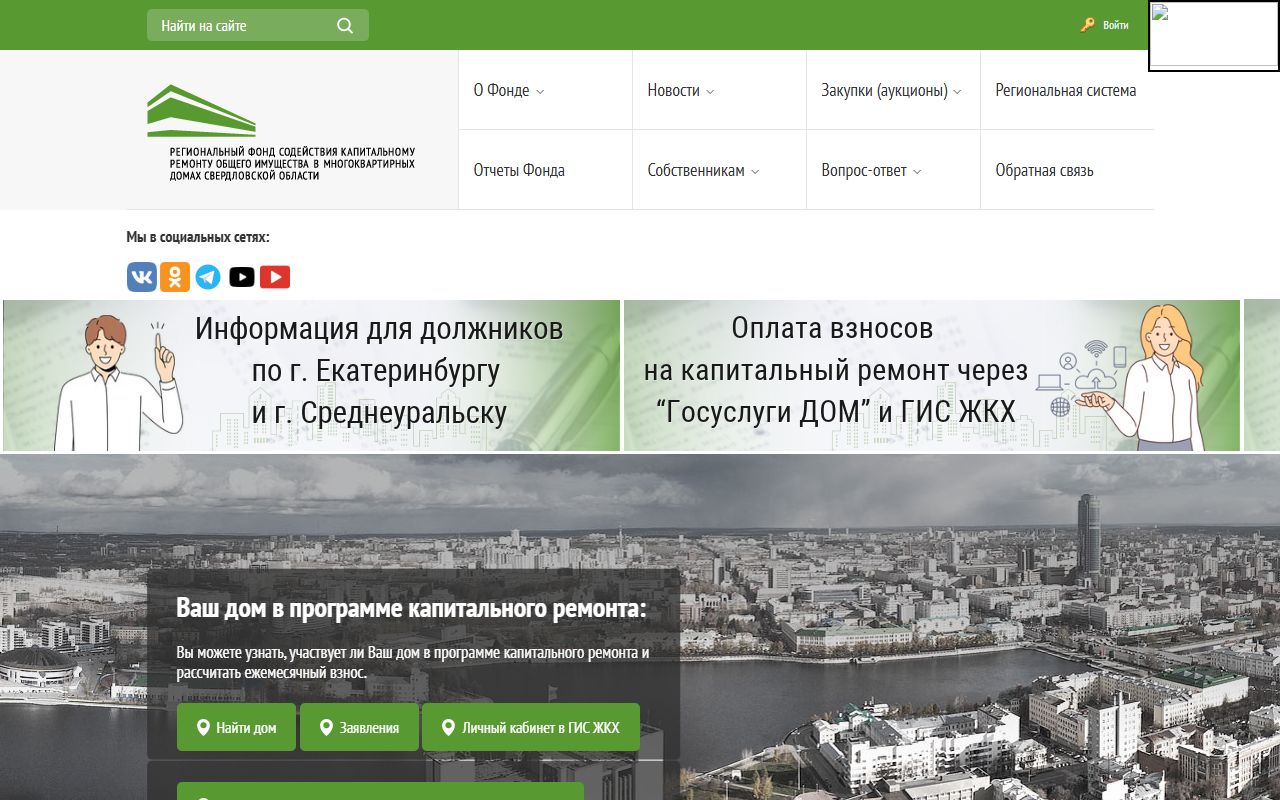Open 'Оплата взносов' Госуслуги ДОМ banner
The image size is (1280, 800).
[932, 375]
